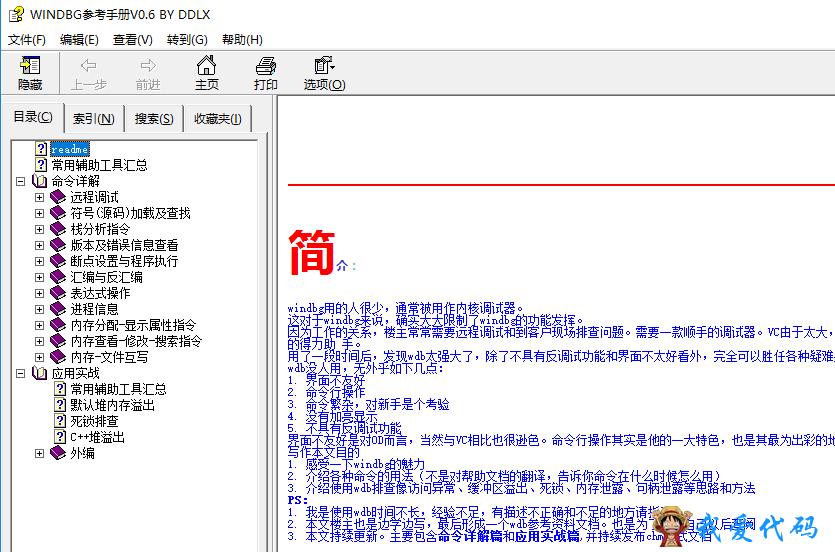Open the 版本及错误信息查看 topic

point(124,245)
